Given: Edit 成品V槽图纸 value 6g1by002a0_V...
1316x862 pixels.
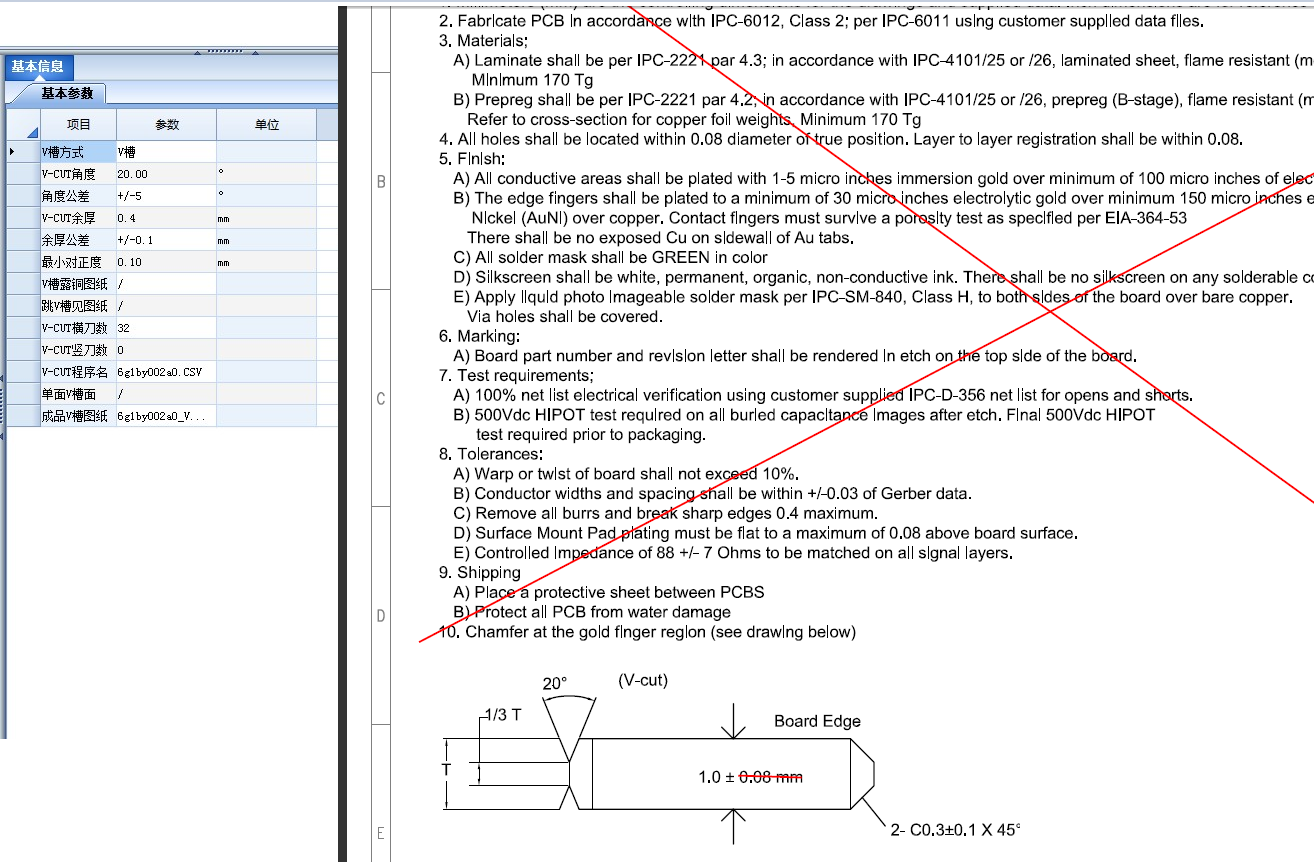Looking at the screenshot, I should (x=166, y=416).
